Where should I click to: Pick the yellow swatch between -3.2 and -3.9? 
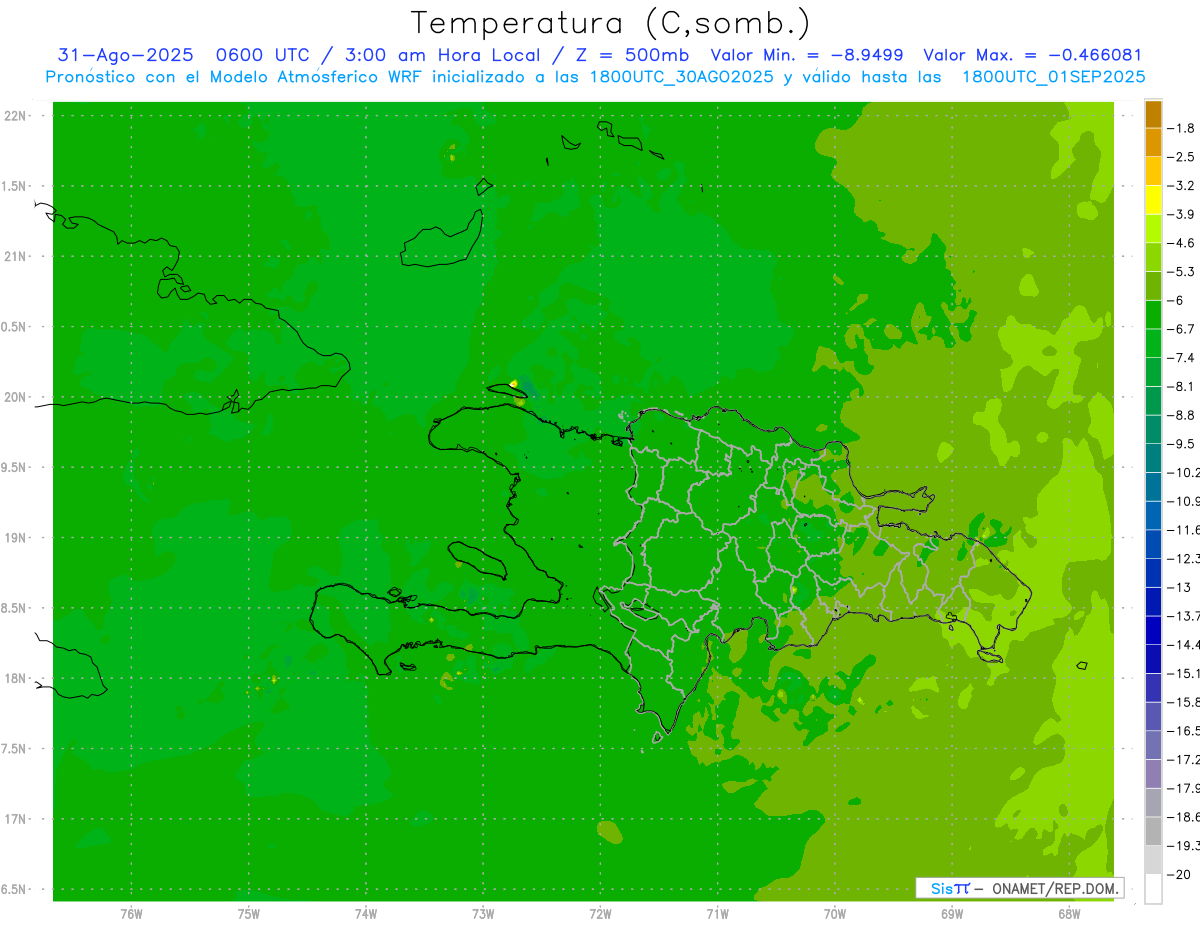tap(1153, 200)
